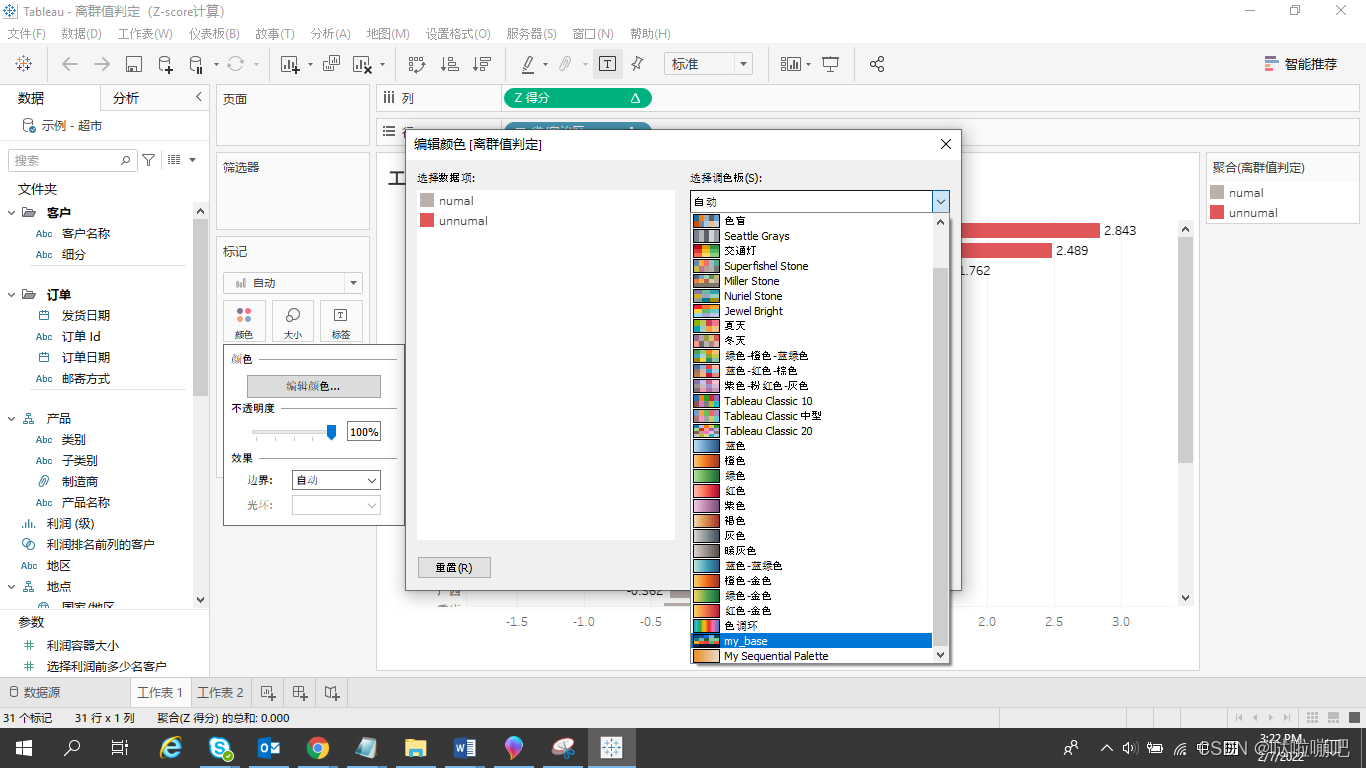The height and width of the screenshot is (768, 1366).
Task: Open the data pane view options dropdown
Action: [181, 160]
